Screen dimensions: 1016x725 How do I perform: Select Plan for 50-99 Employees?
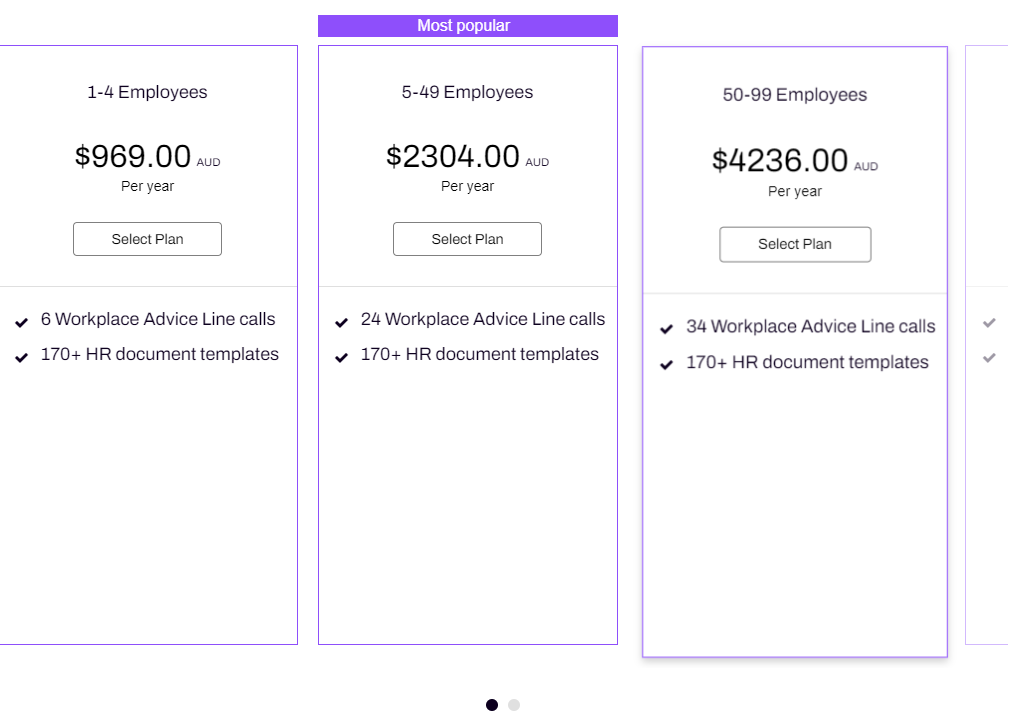tap(795, 244)
